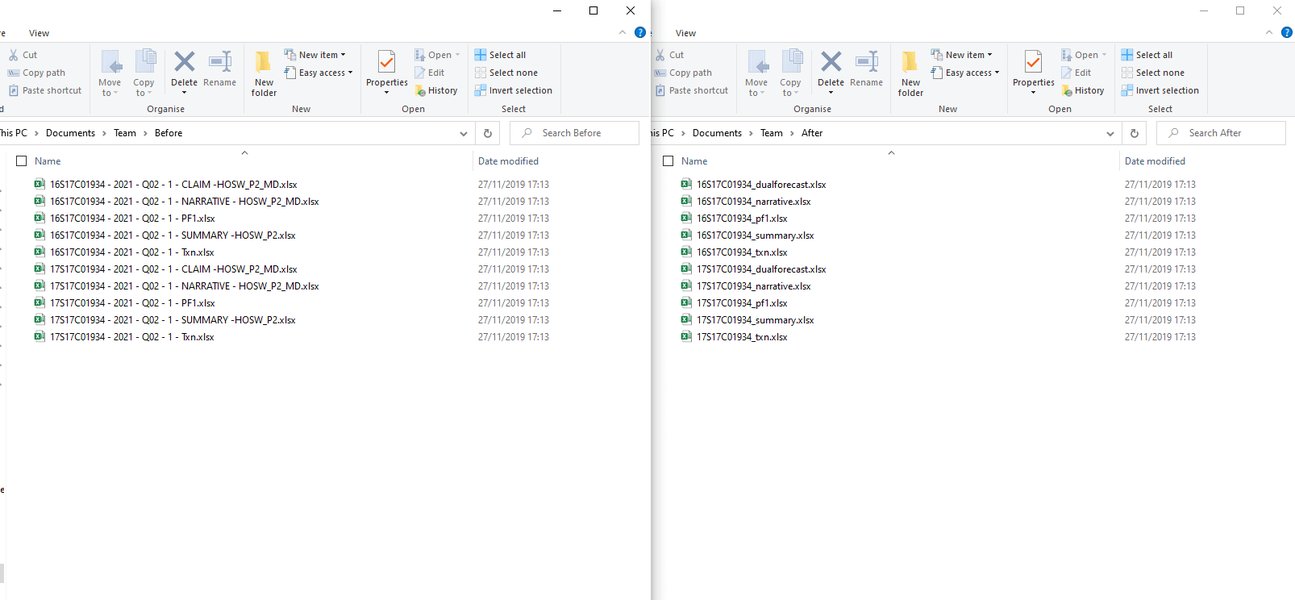Click History in the After window ribbon
Viewport: 1295px width, 600px height.
(x=1082, y=90)
